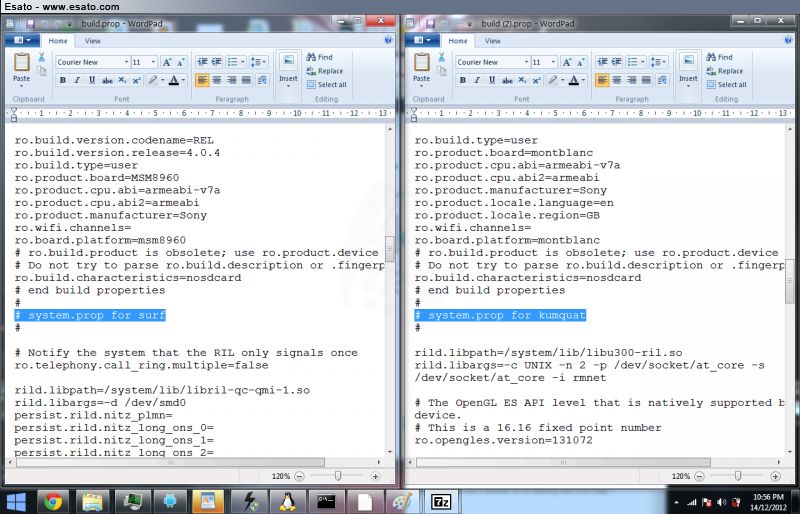Viewport: 800px width, 514px height.
Task: Click Center alignment in left WordPad window
Action: [x=217, y=80]
